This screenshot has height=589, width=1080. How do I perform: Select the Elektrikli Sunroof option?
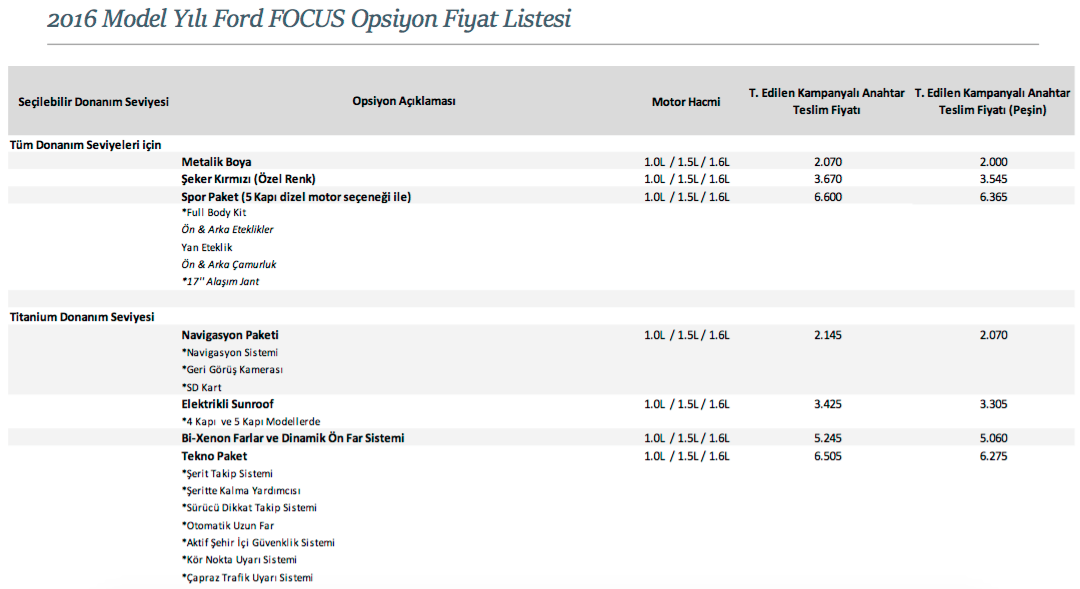227,404
